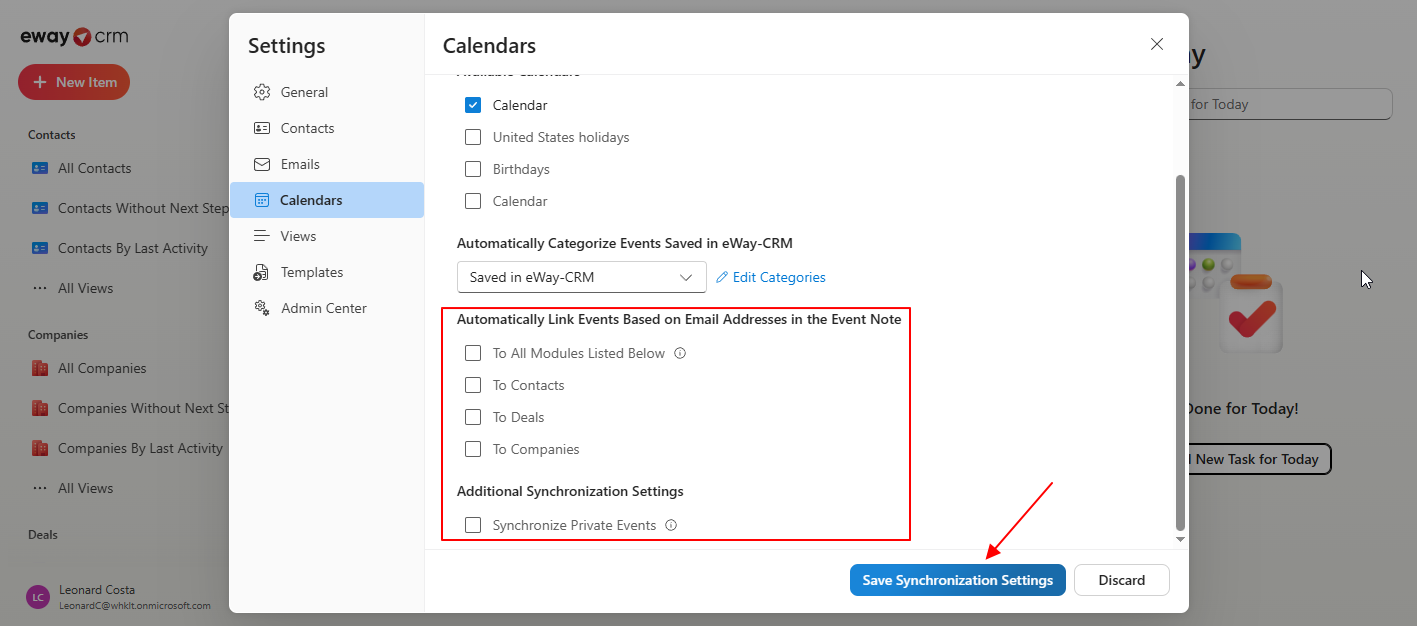Open General settings gear icon
This screenshot has width=1417, height=626.
(262, 92)
